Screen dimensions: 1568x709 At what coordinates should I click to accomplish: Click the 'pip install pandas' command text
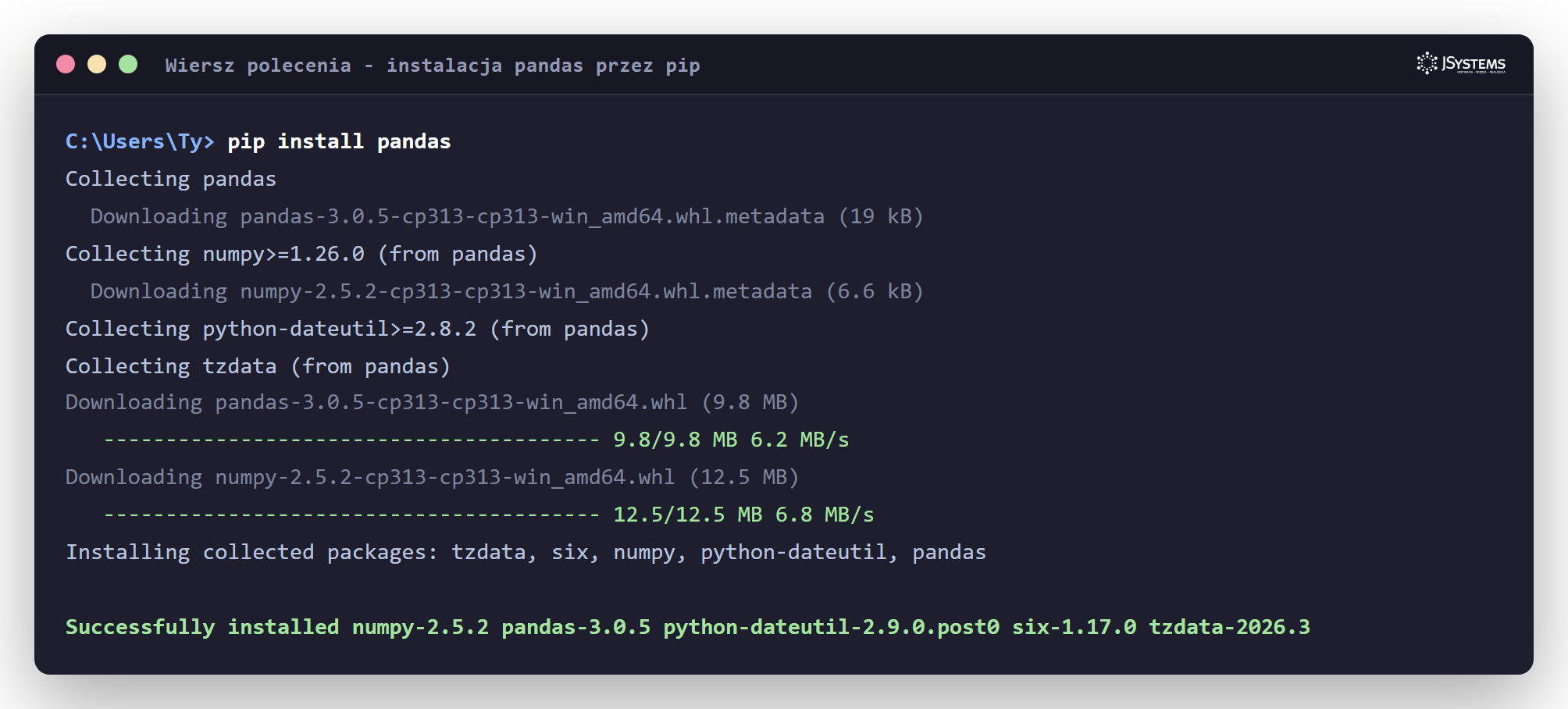pos(339,141)
